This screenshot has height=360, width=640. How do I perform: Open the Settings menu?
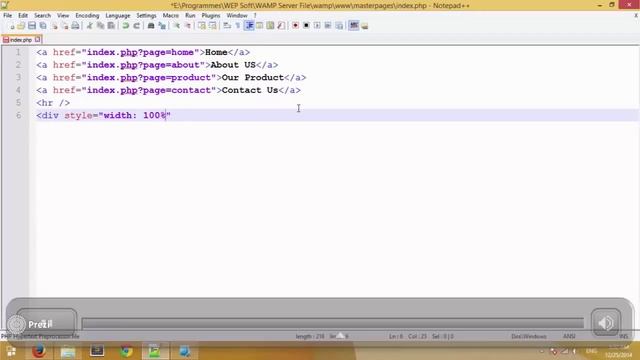pyautogui.click(x=146, y=16)
